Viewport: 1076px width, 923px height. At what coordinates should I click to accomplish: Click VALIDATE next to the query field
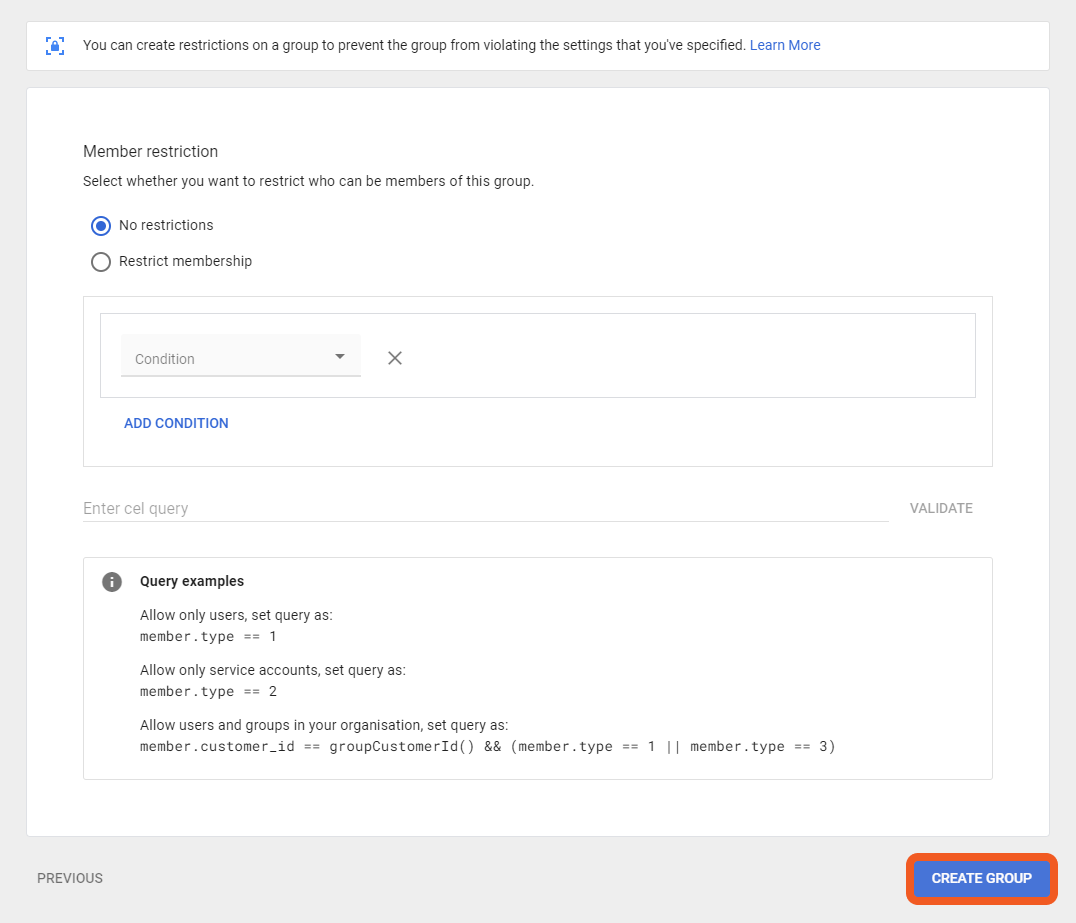point(941,508)
